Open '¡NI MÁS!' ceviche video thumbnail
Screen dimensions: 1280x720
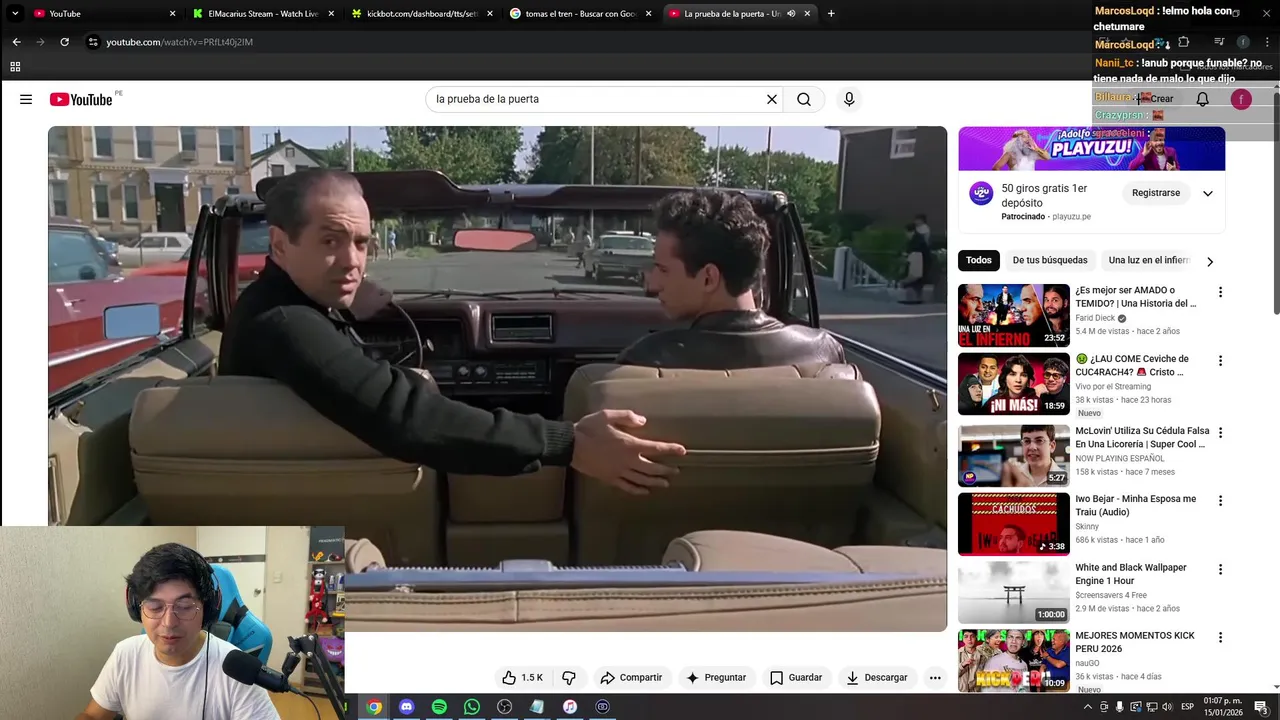[1013, 383]
